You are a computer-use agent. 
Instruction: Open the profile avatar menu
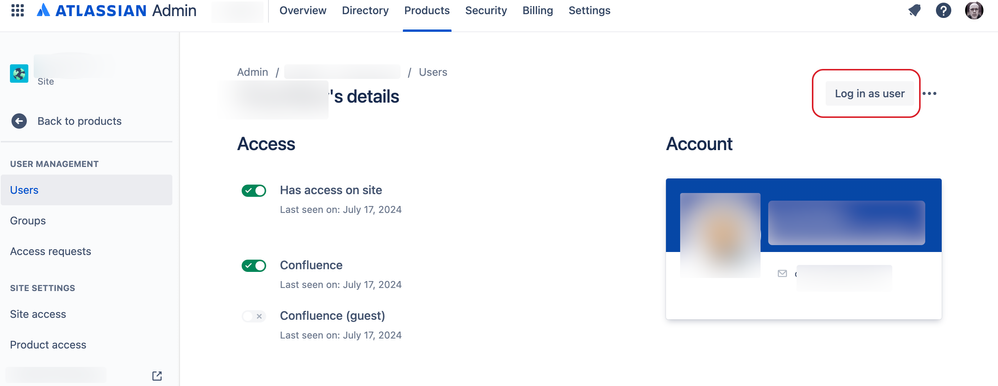click(974, 10)
